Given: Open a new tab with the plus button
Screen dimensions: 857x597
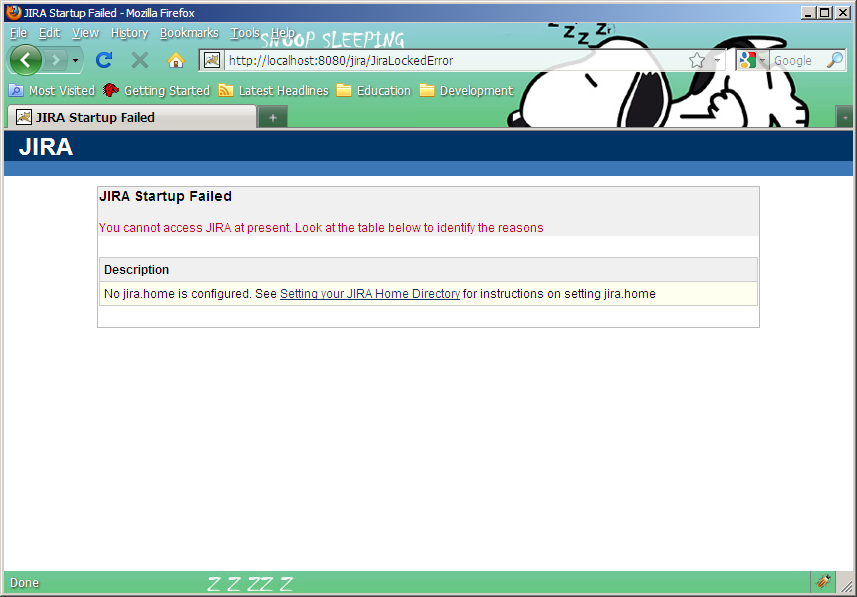Looking at the screenshot, I should pos(273,118).
